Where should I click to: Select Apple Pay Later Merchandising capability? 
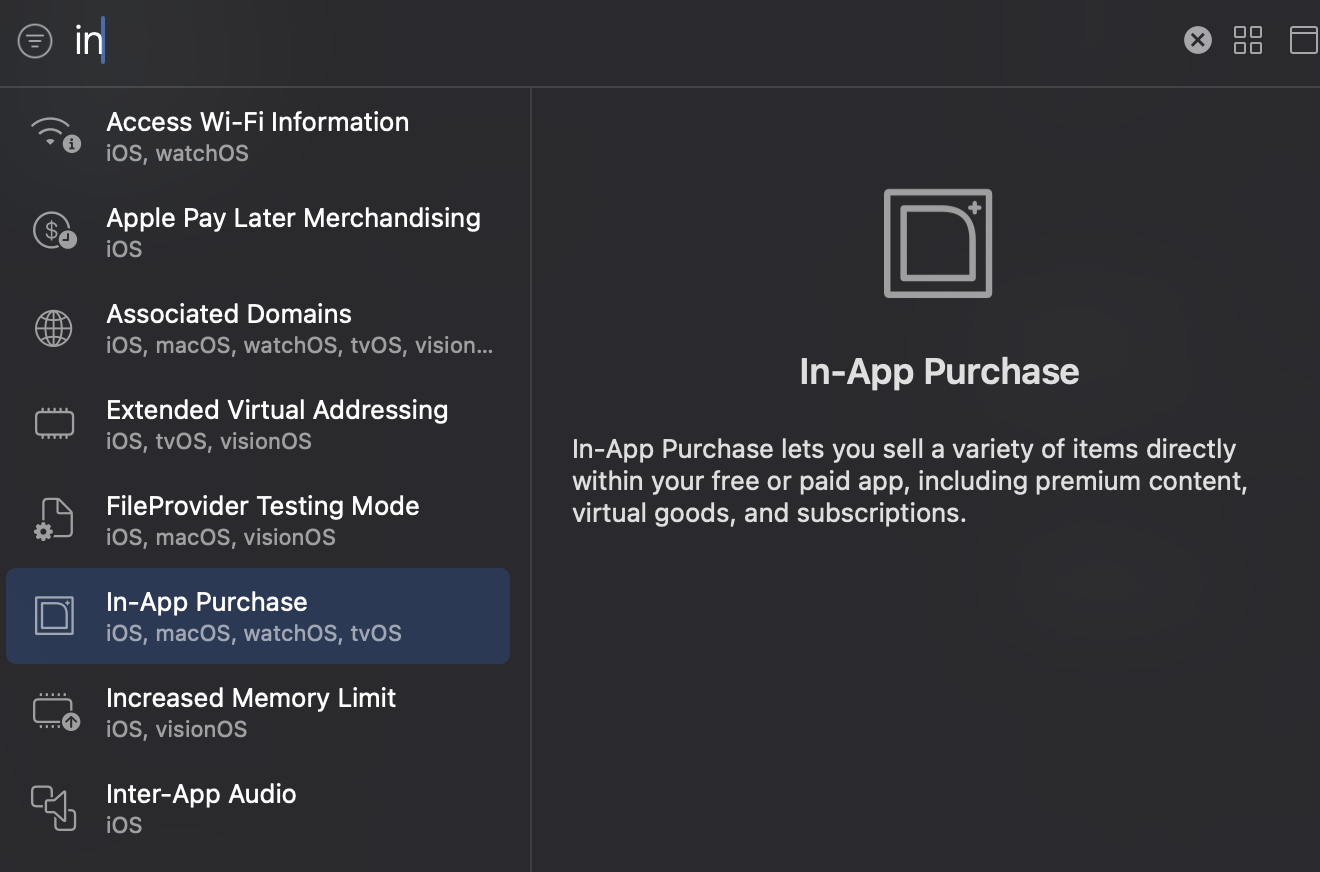(258, 232)
